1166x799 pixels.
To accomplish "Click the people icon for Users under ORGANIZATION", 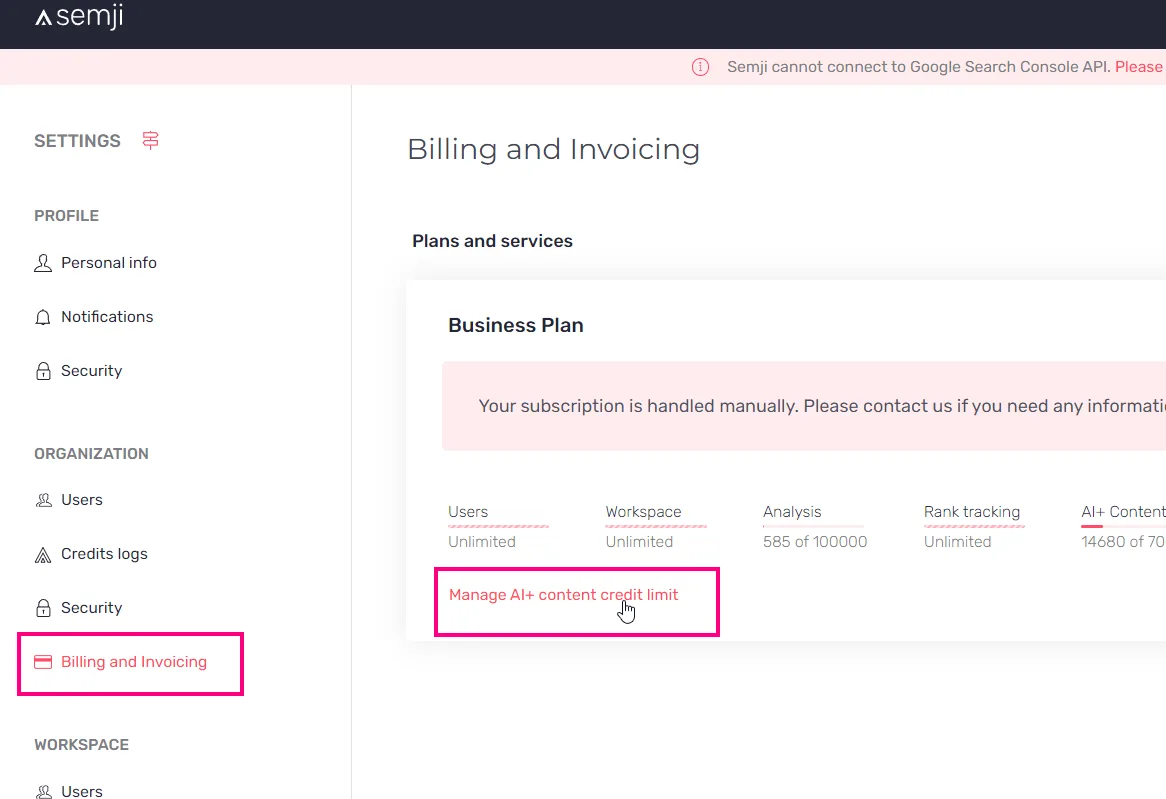I will click(x=44, y=500).
